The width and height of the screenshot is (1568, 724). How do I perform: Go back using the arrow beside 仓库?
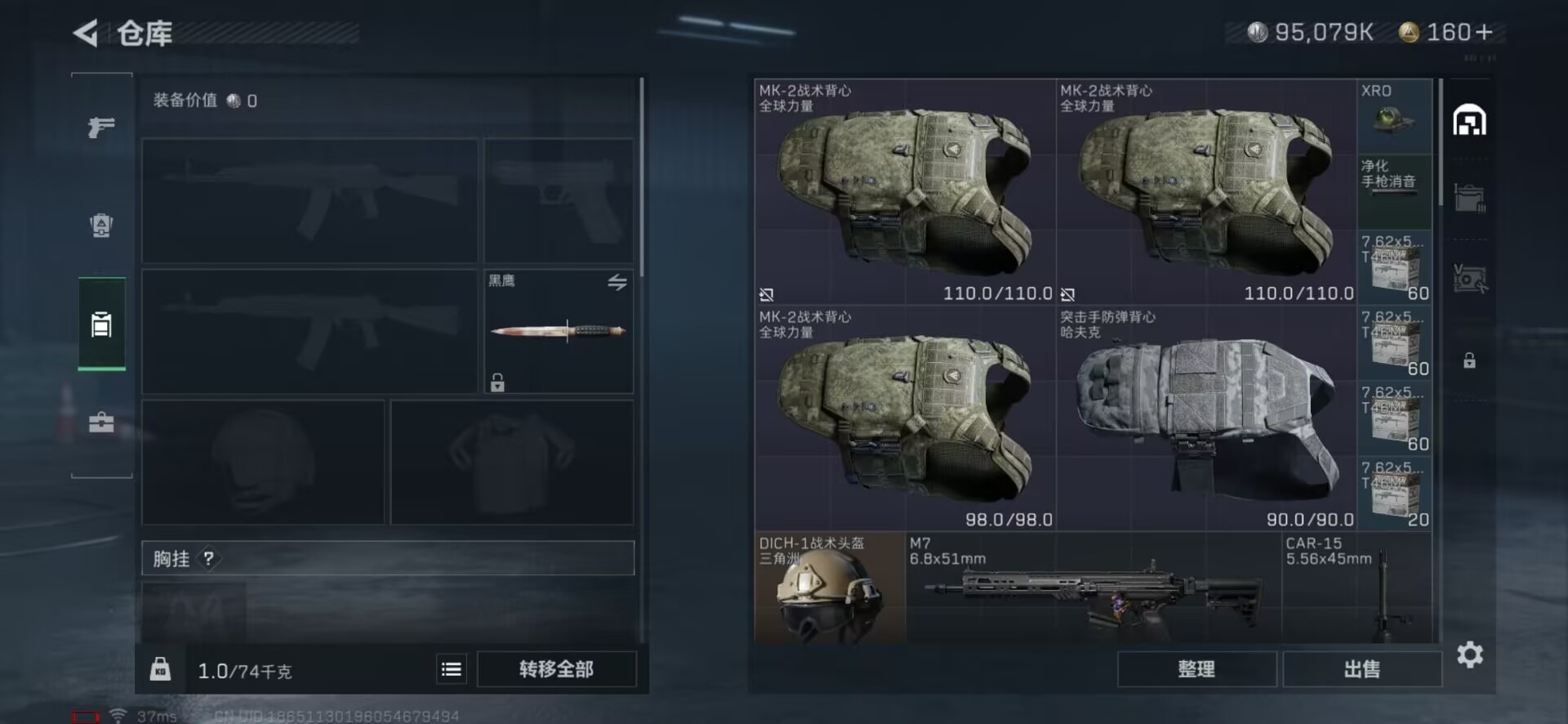(86, 34)
